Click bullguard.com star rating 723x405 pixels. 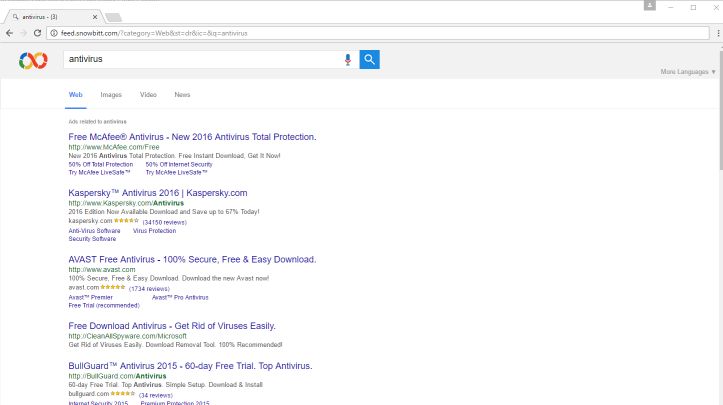123,393
